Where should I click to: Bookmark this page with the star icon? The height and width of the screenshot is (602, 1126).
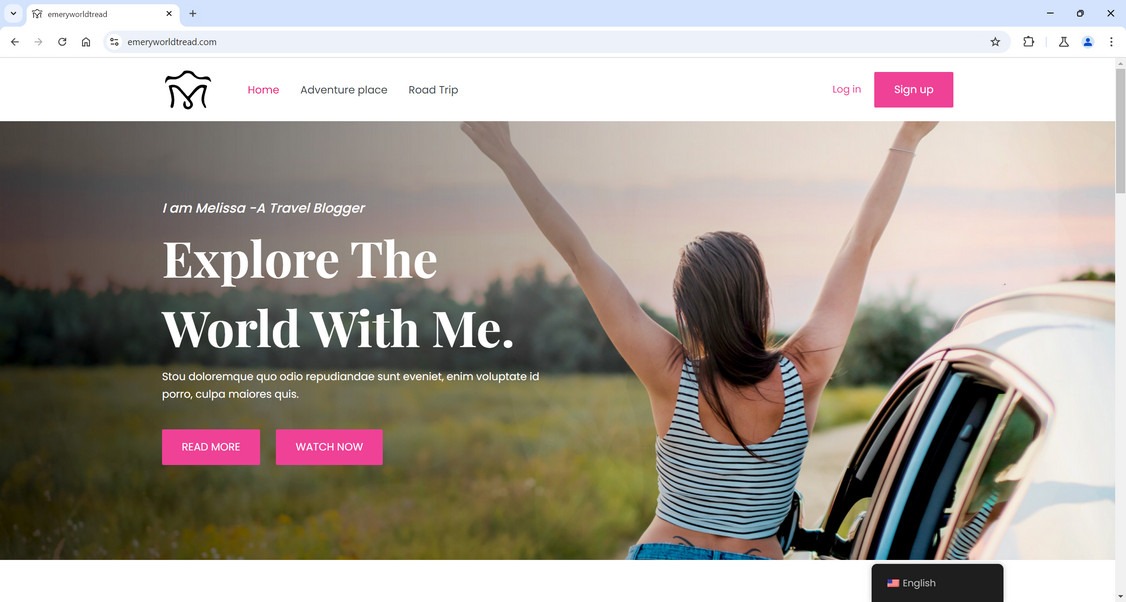click(995, 42)
